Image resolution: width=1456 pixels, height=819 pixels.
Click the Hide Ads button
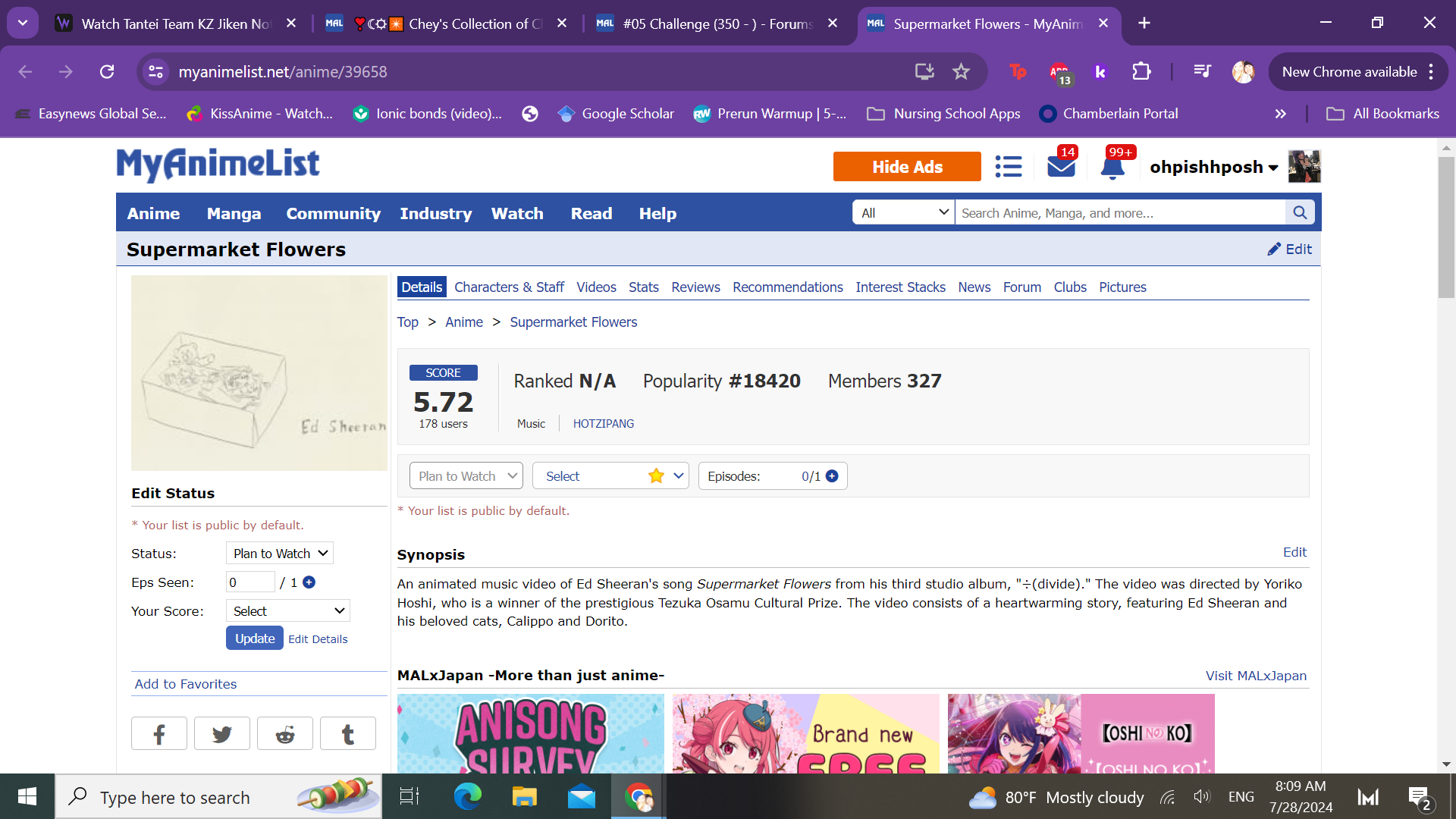[x=907, y=167]
